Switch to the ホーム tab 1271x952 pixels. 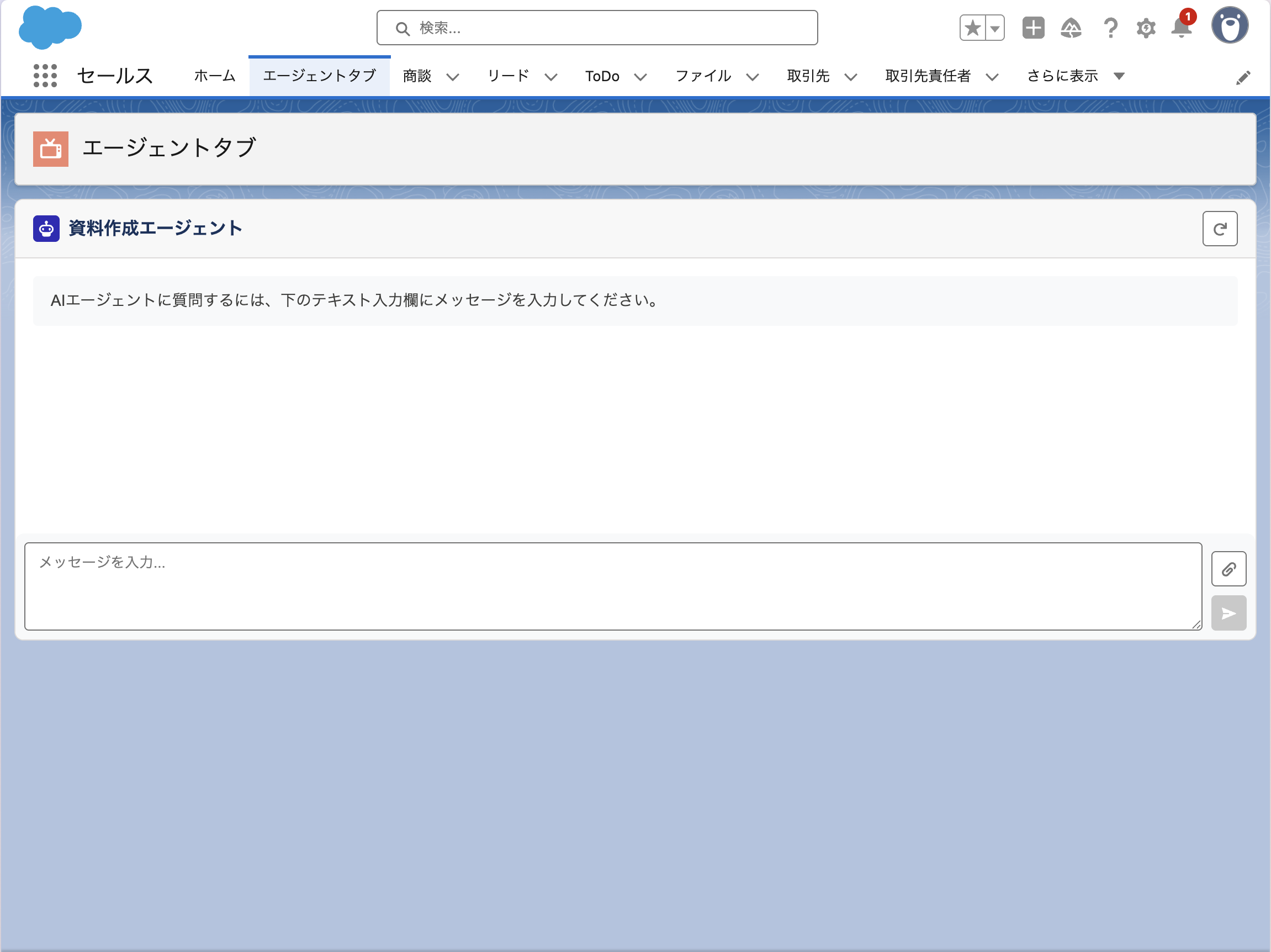(214, 76)
